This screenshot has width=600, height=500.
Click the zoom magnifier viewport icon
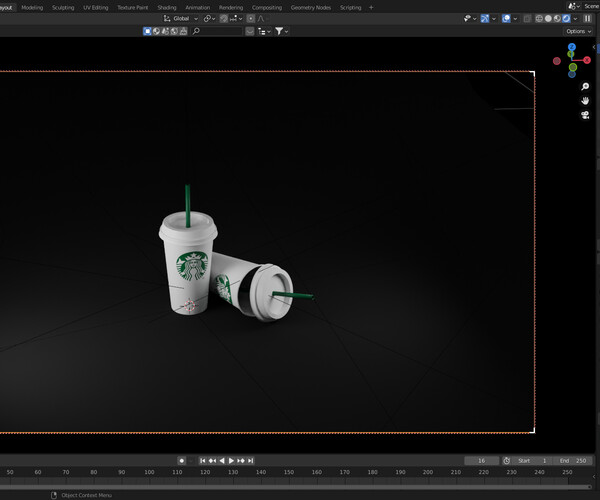[585, 86]
